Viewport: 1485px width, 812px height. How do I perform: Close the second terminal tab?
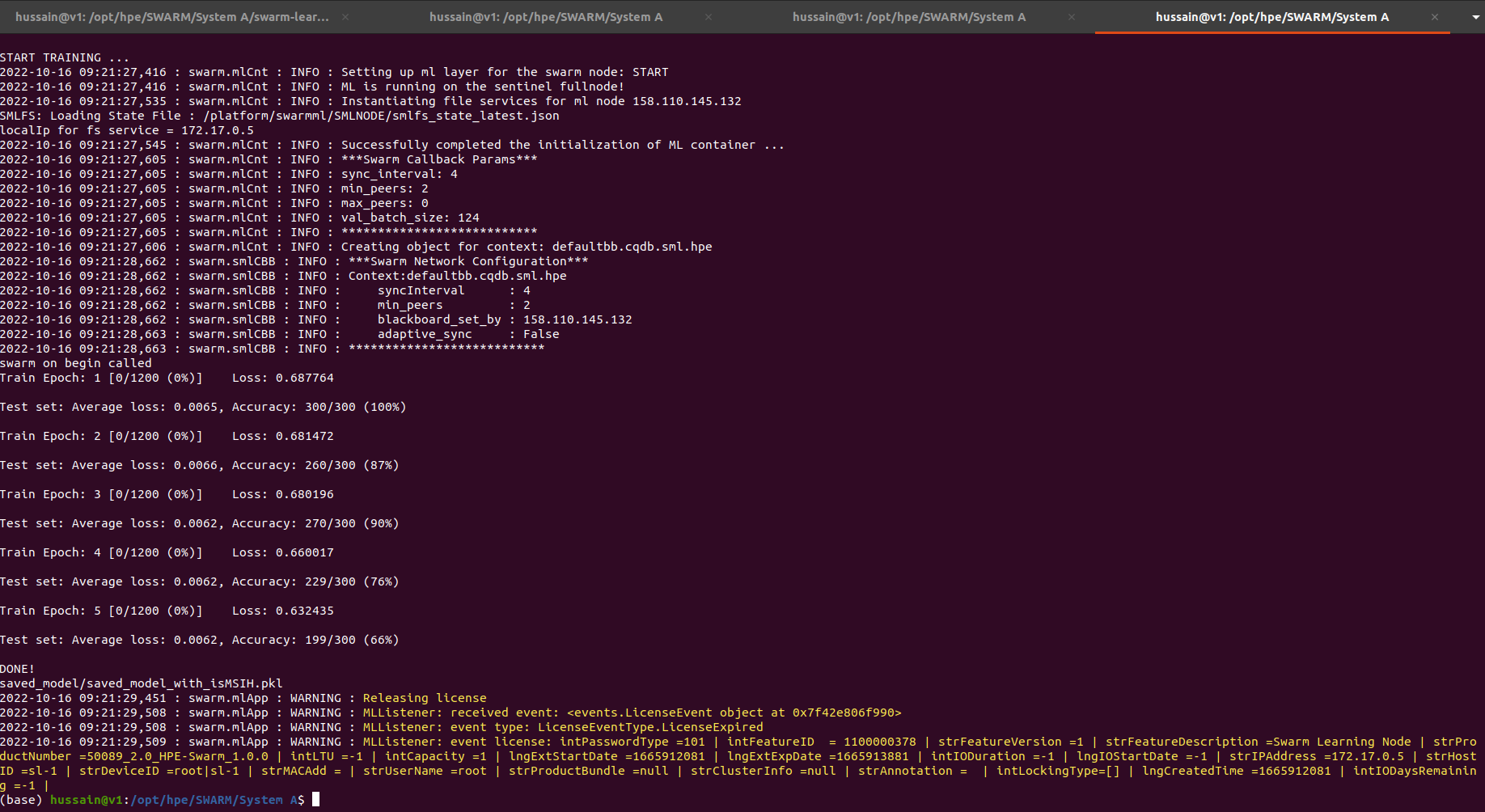click(x=708, y=16)
